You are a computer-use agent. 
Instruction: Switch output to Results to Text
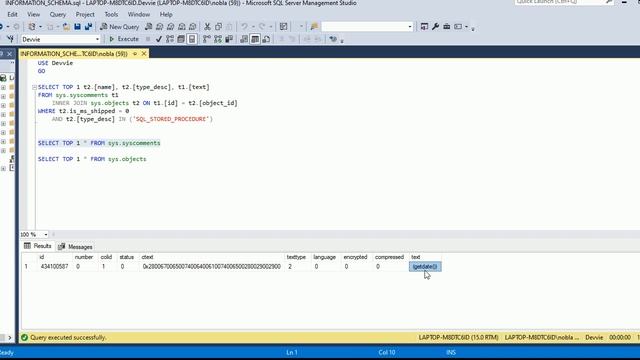(244, 39)
